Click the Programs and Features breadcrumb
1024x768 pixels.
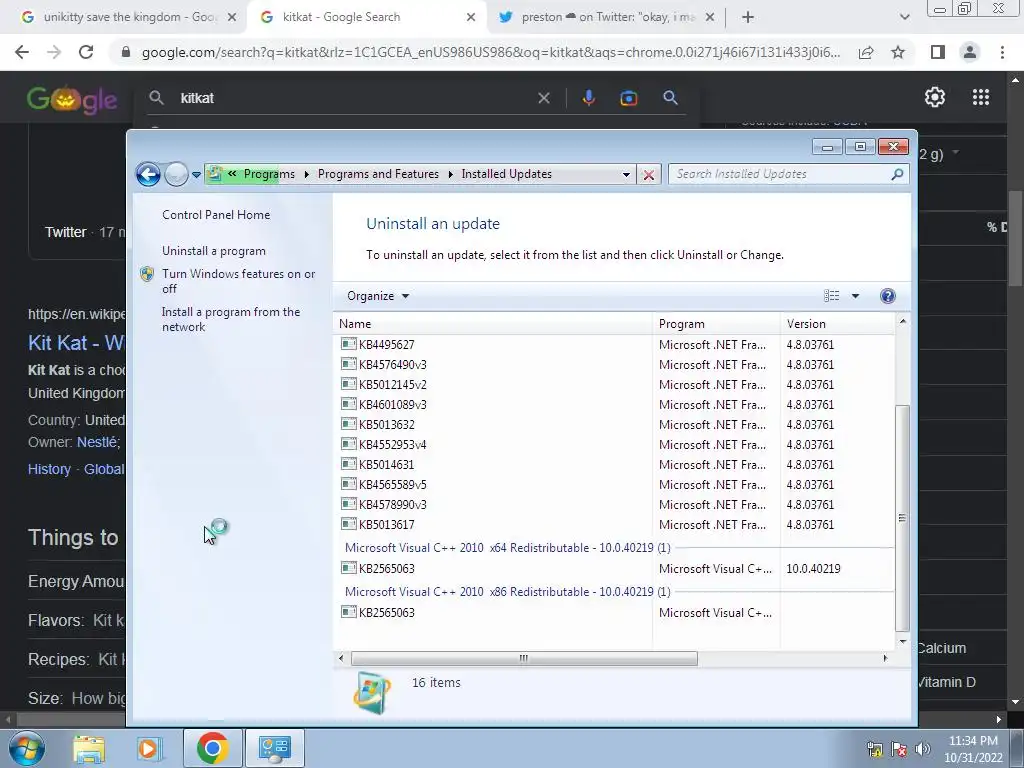click(x=378, y=174)
